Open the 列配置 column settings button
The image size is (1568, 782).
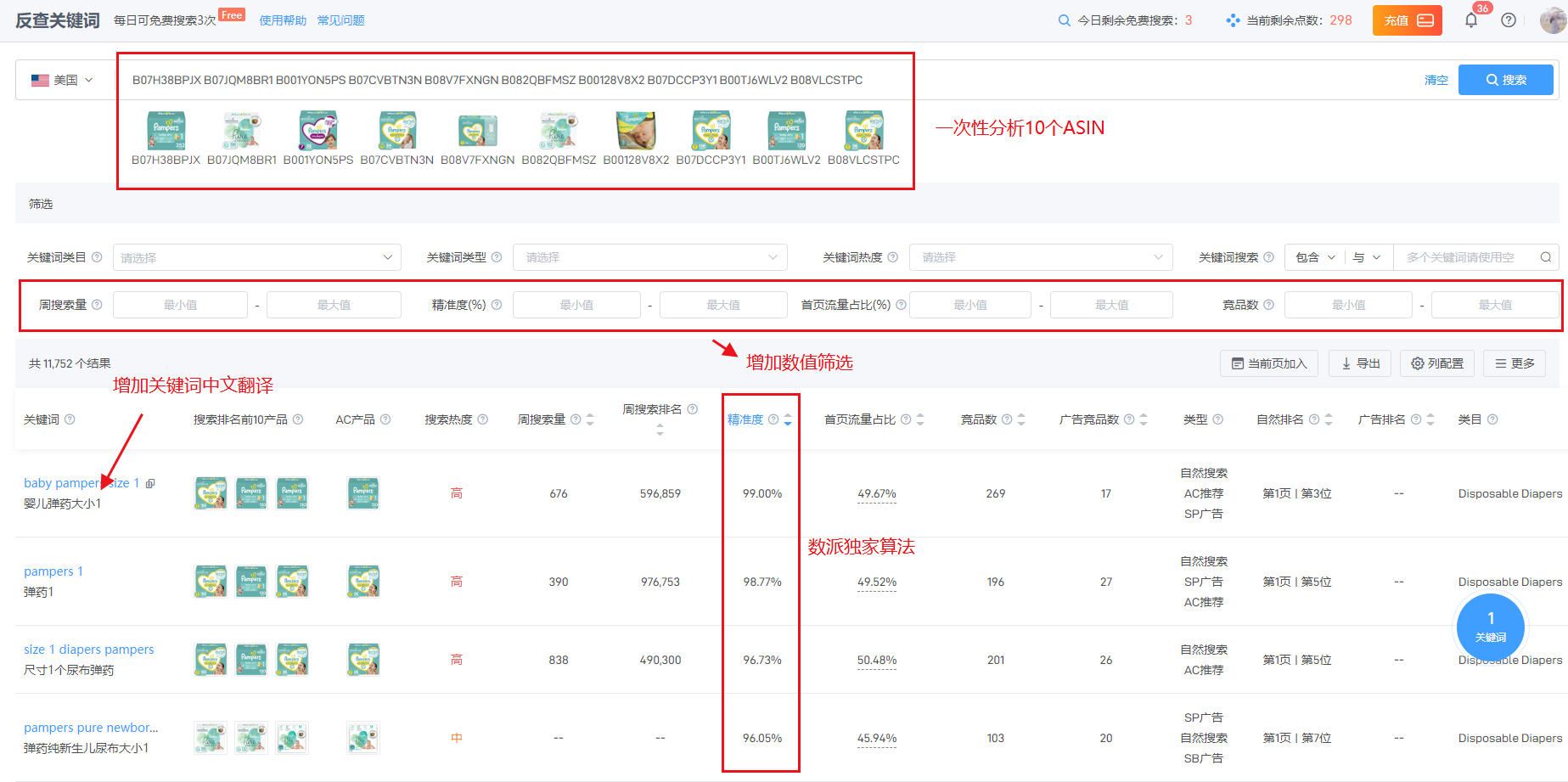pyautogui.click(x=1437, y=363)
